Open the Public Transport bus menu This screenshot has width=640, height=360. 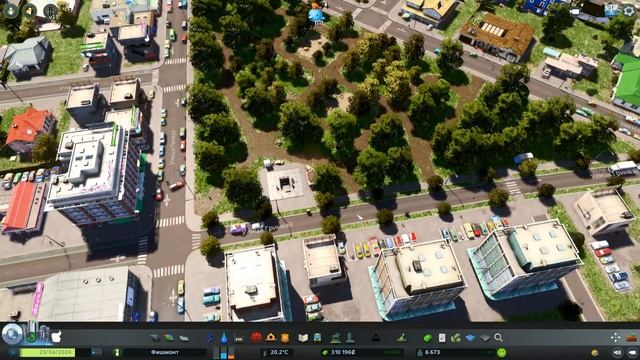pos(317,338)
